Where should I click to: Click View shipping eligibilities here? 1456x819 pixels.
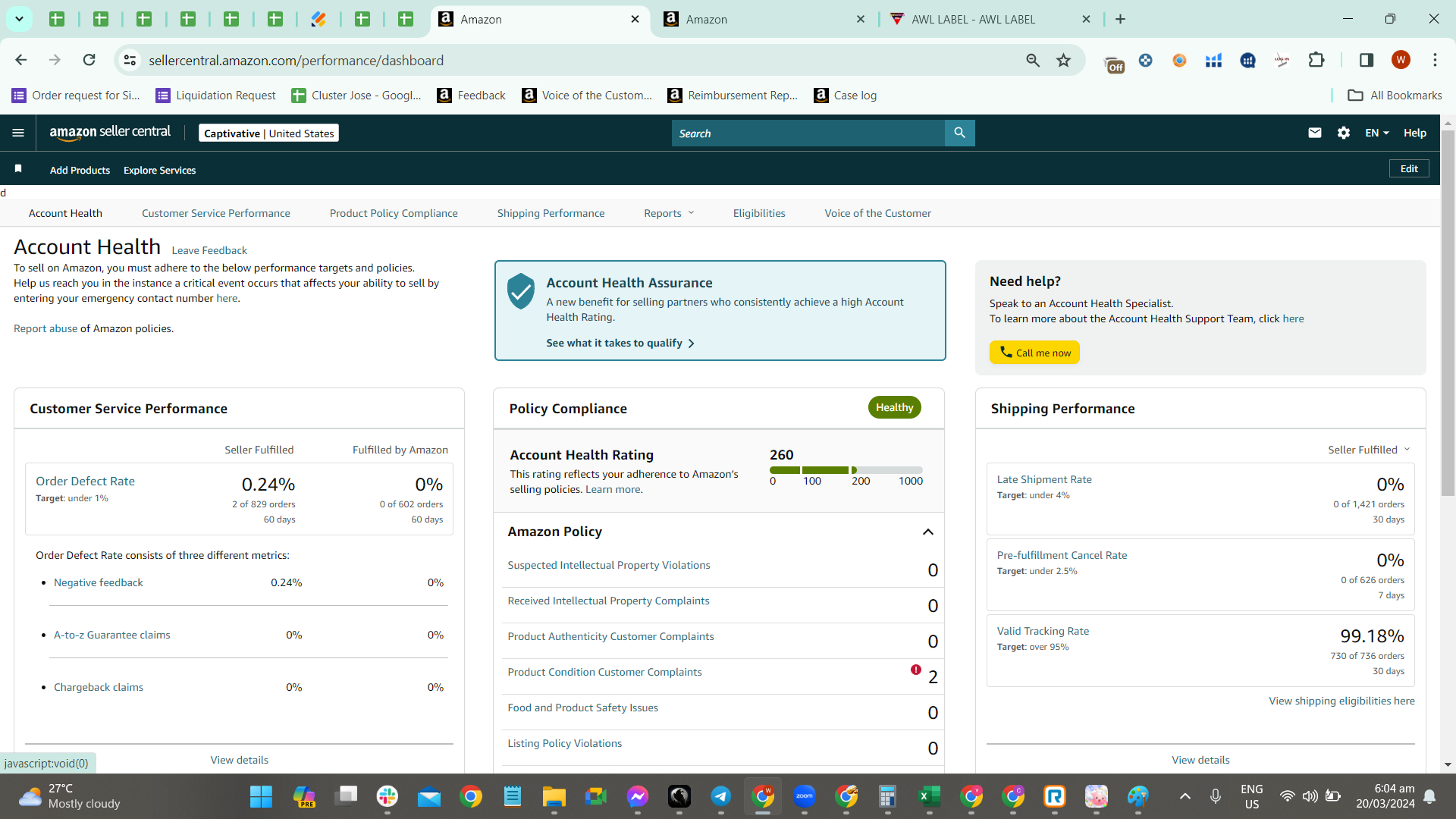point(1341,701)
